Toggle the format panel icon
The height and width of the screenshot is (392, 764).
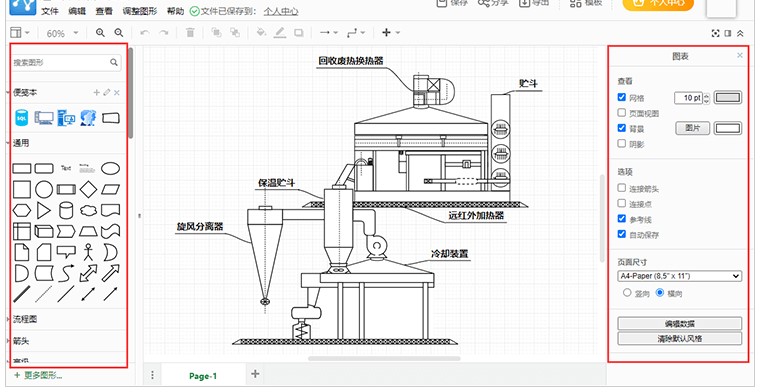click(x=728, y=33)
